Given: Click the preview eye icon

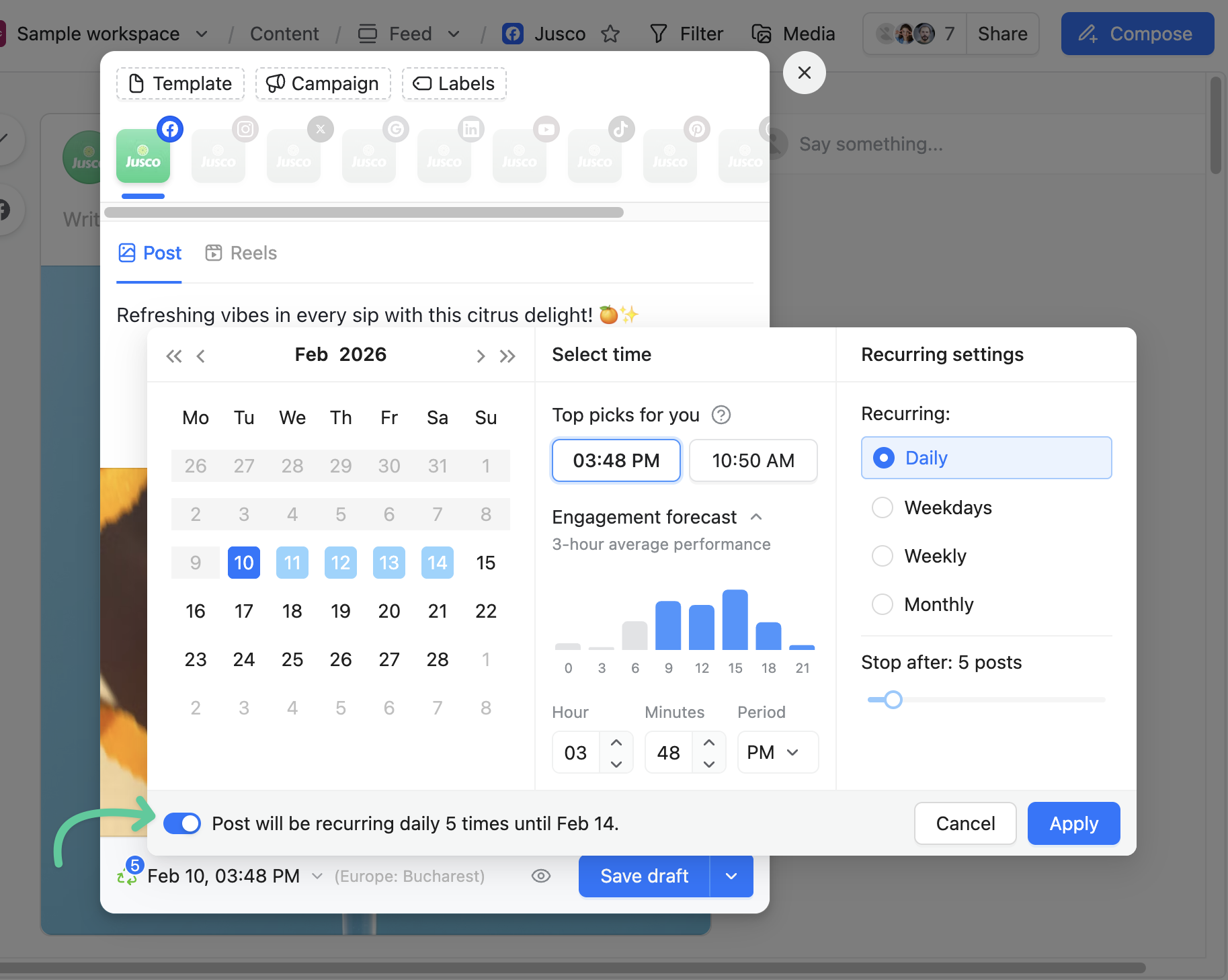Looking at the screenshot, I should pyautogui.click(x=541, y=876).
